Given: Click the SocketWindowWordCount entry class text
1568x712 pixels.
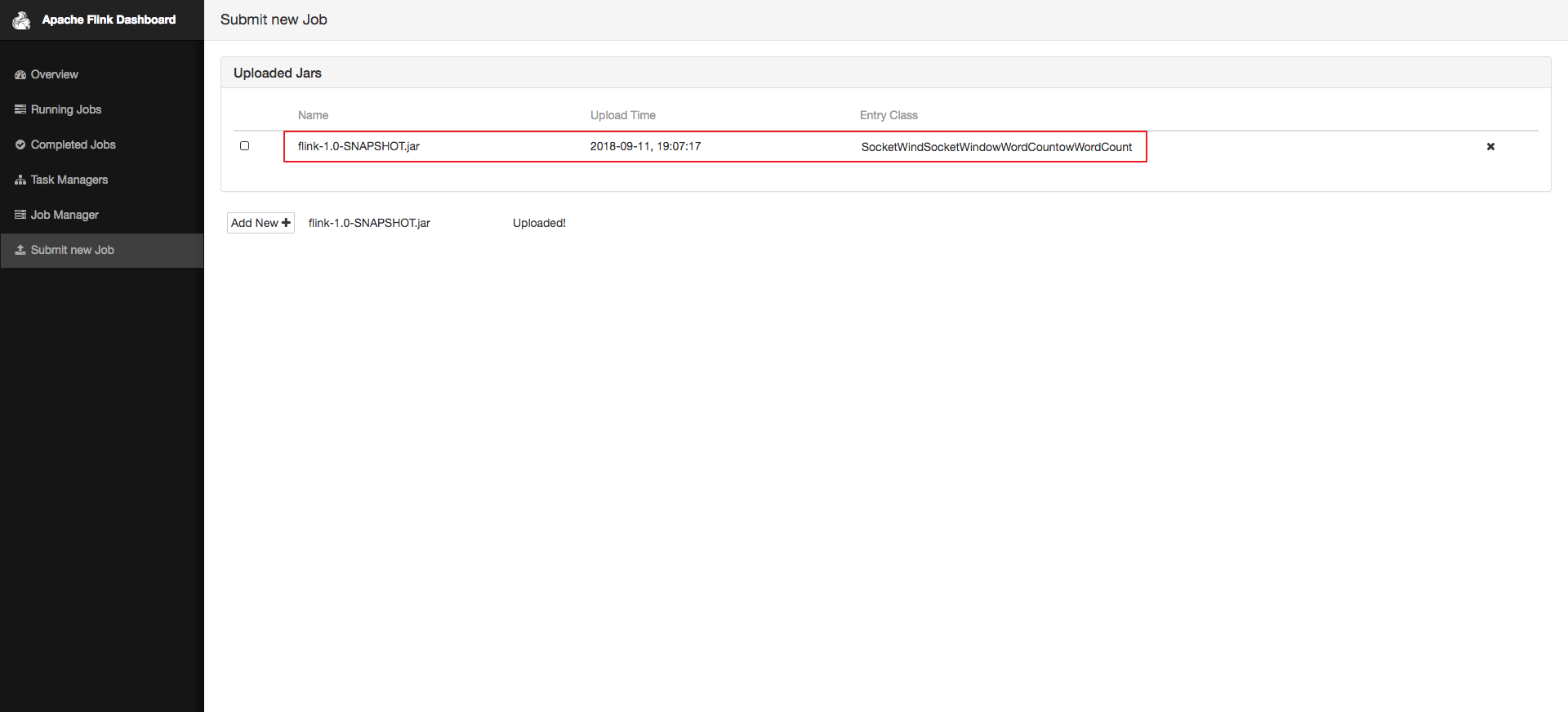Looking at the screenshot, I should (x=996, y=147).
